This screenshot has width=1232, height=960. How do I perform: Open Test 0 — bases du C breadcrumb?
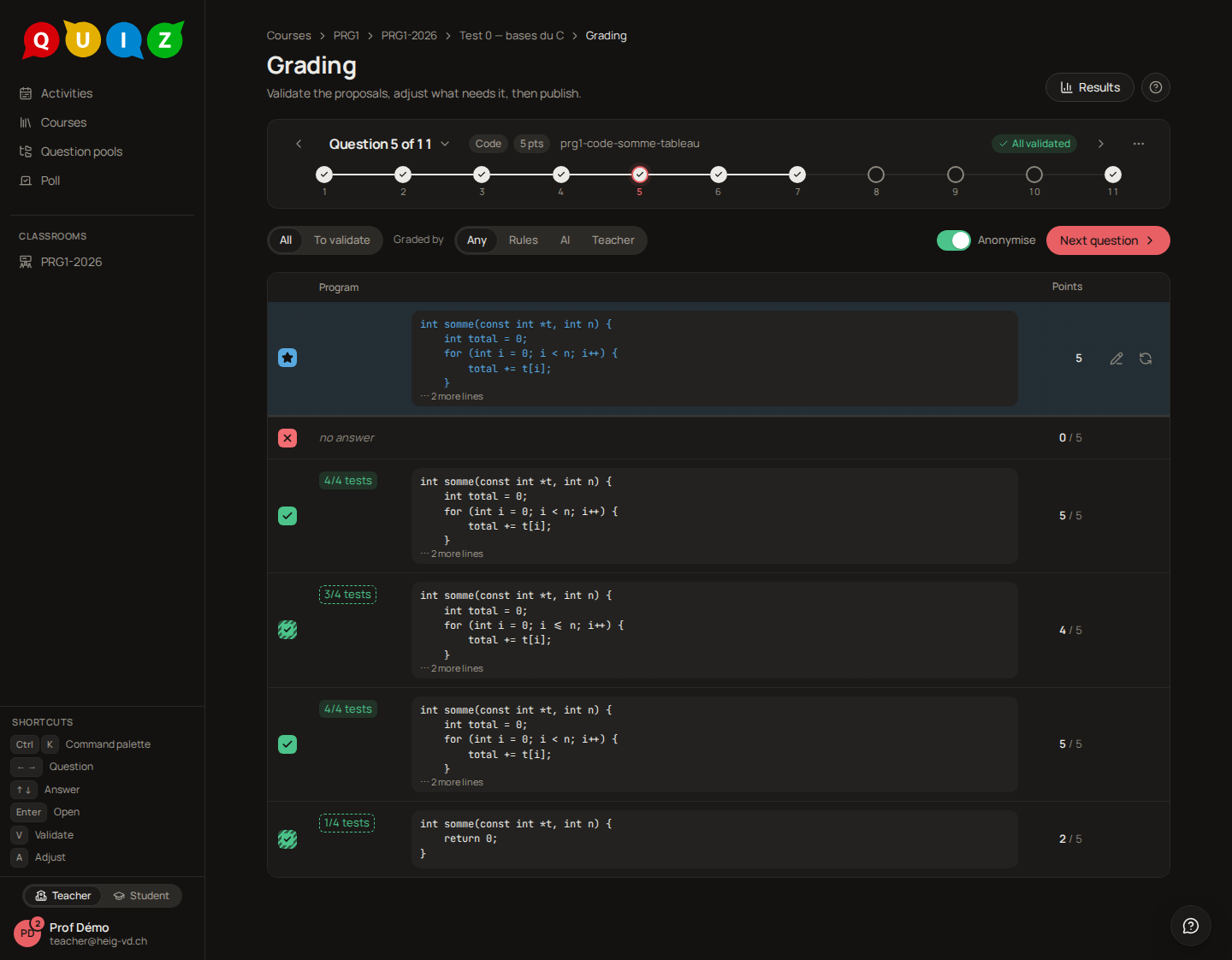pos(512,36)
